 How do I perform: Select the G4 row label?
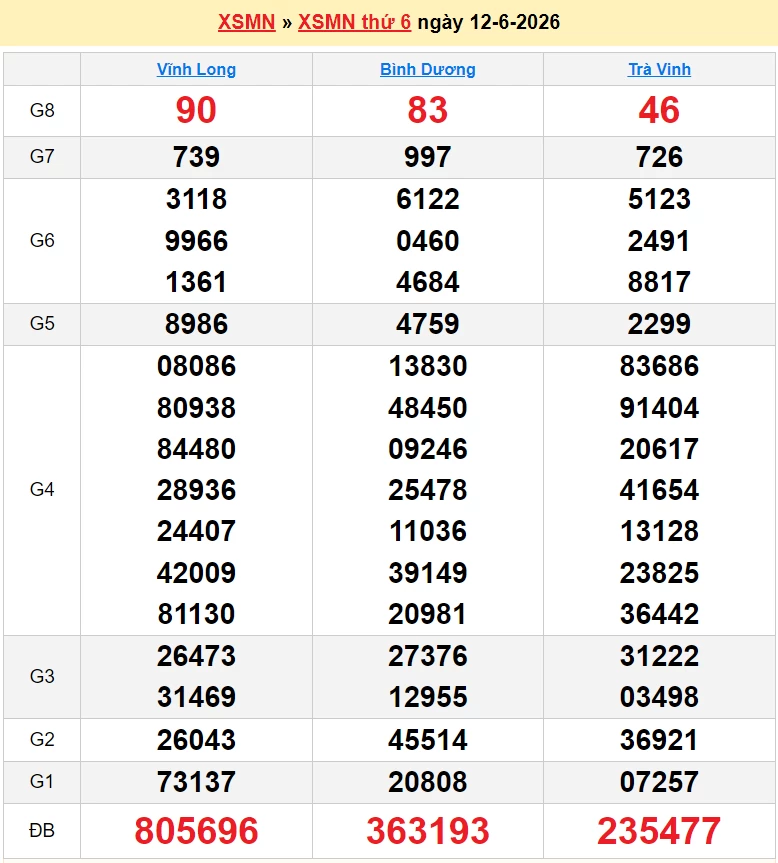42,489
